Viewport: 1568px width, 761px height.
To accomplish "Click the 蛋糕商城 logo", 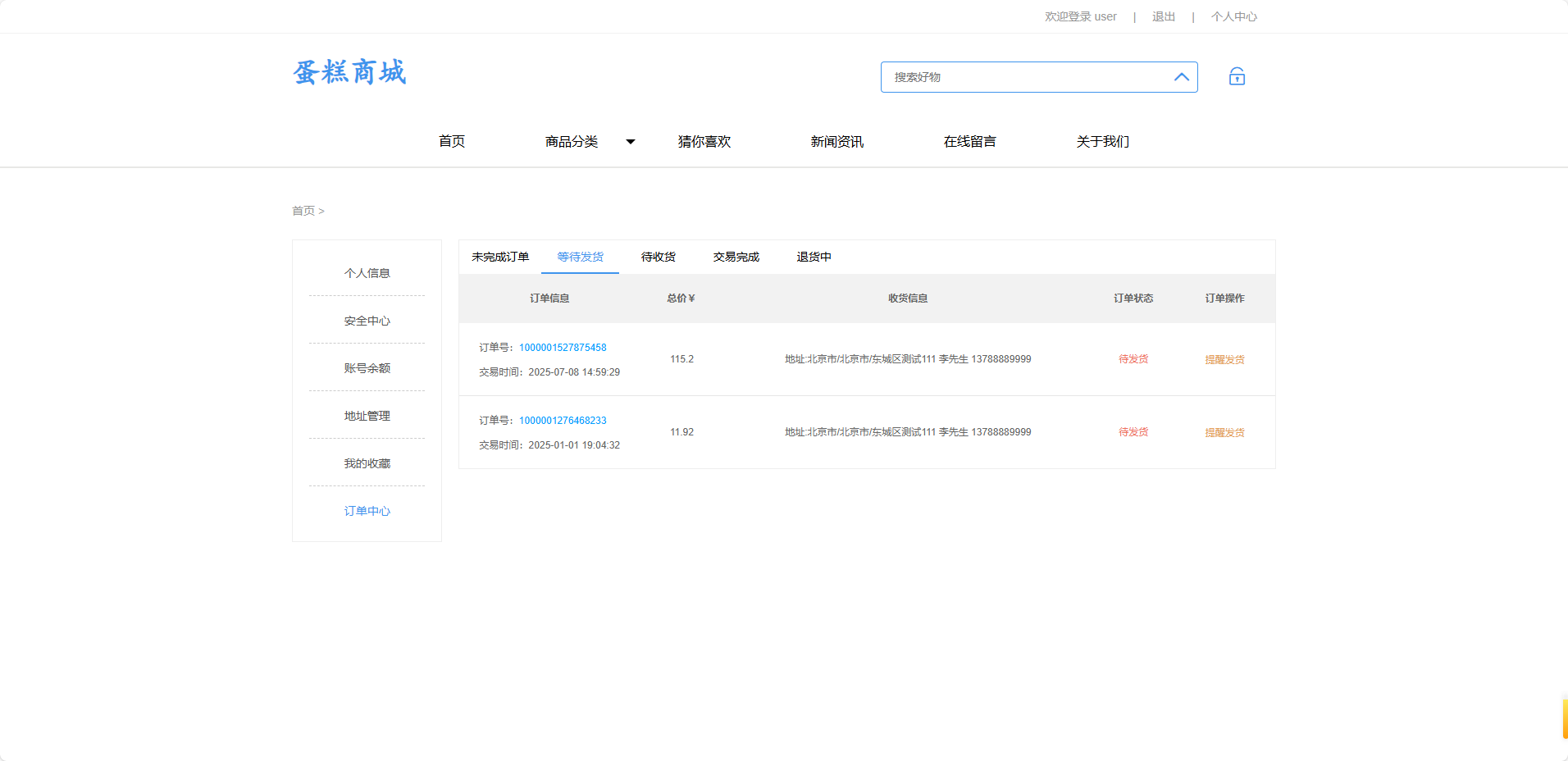I will [349, 72].
